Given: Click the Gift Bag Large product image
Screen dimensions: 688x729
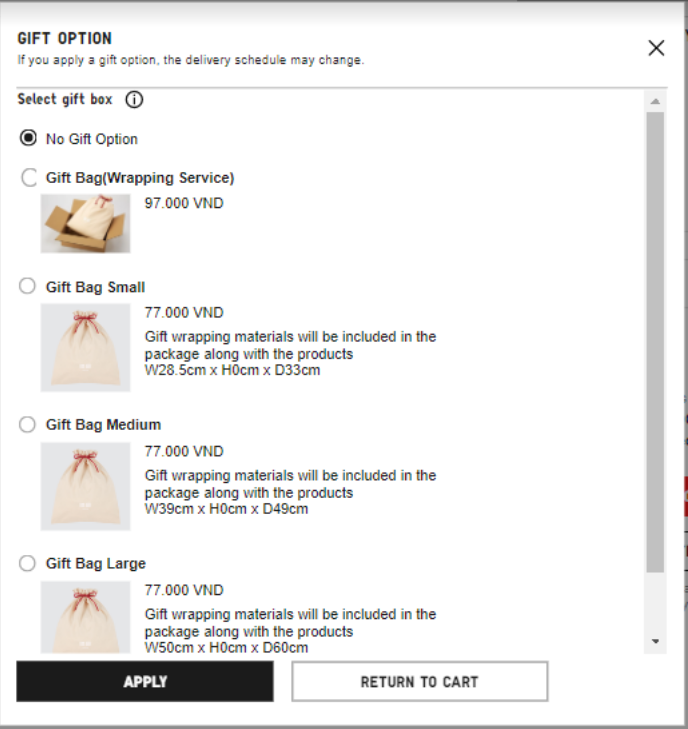Looking at the screenshot, I should tap(86, 617).
